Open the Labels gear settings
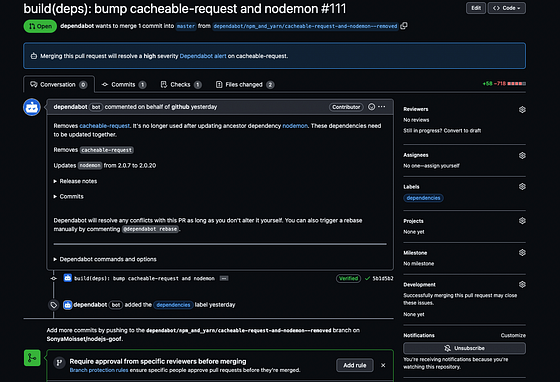Image resolution: width=560 pixels, height=382 pixels. point(522,186)
